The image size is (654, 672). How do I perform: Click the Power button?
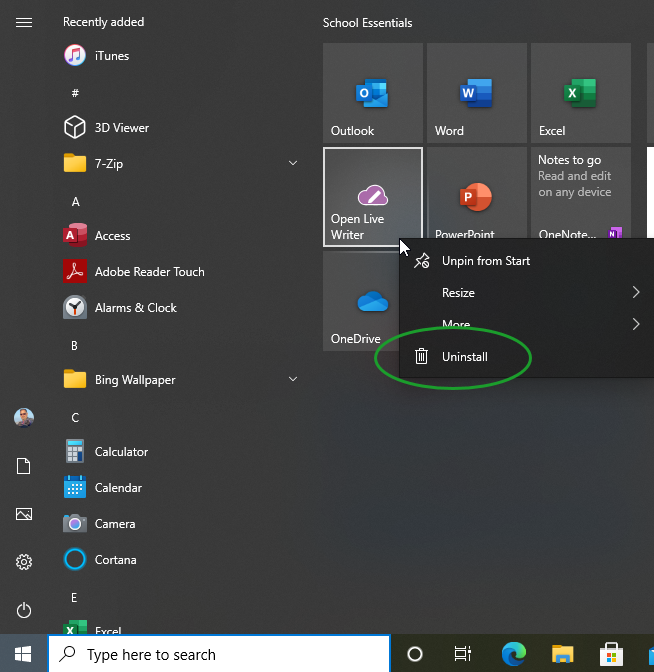[x=24, y=610]
